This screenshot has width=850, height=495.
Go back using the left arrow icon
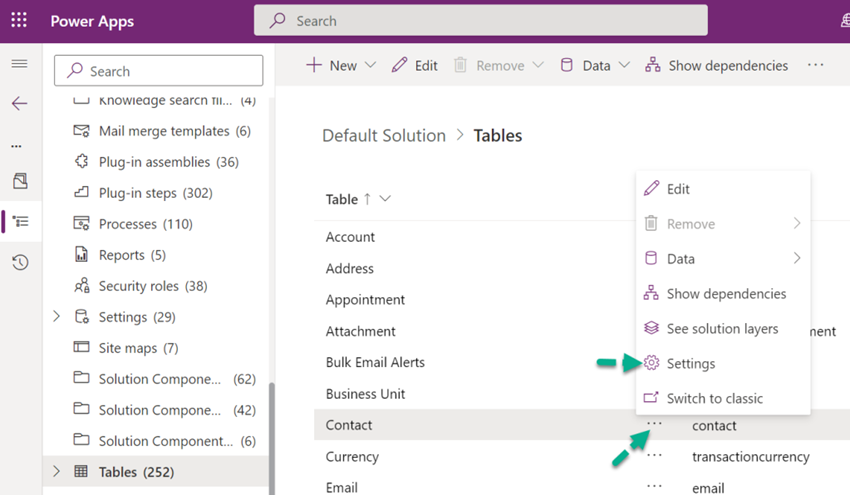(x=20, y=103)
